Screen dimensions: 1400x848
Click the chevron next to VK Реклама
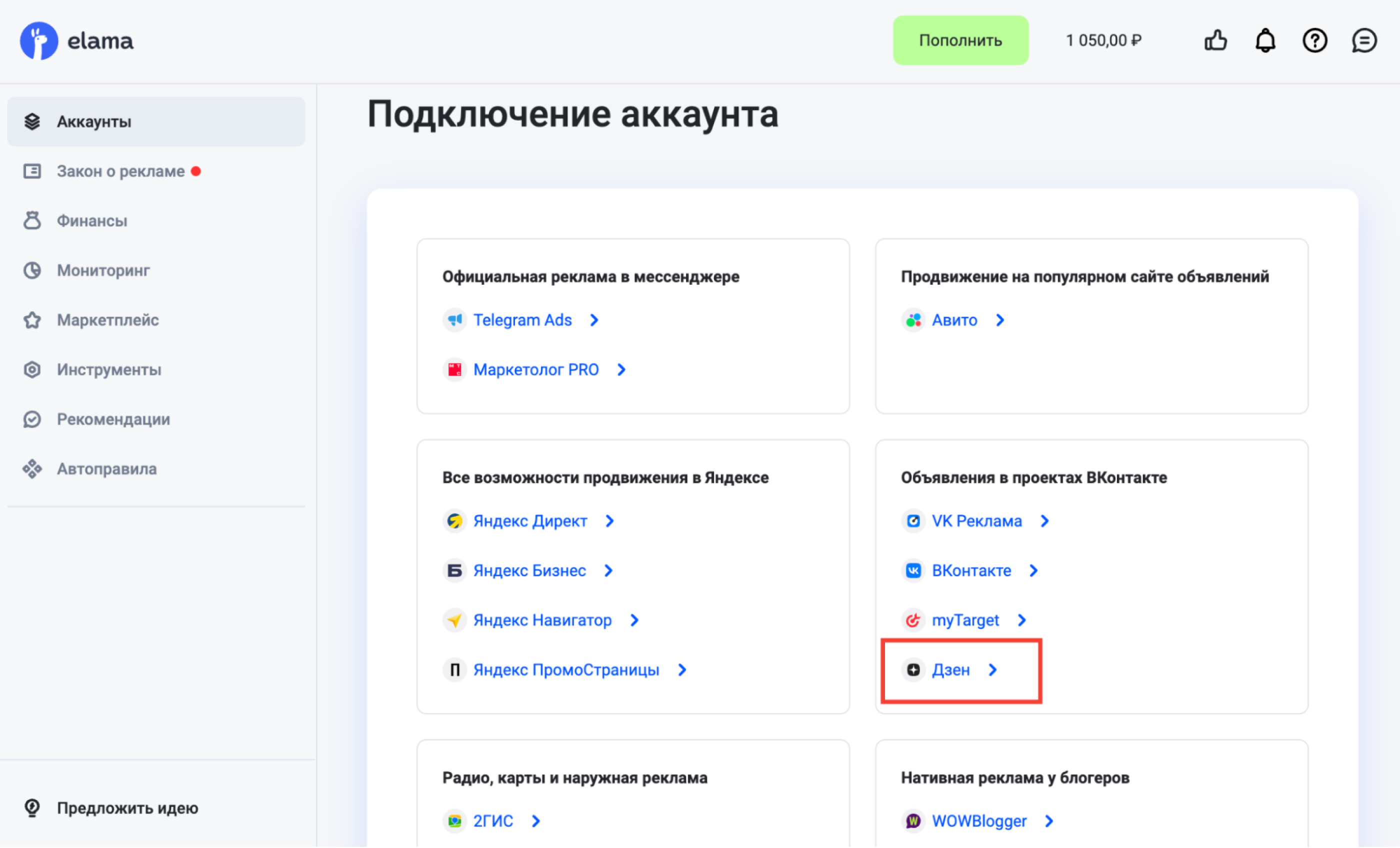coord(1045,521)
